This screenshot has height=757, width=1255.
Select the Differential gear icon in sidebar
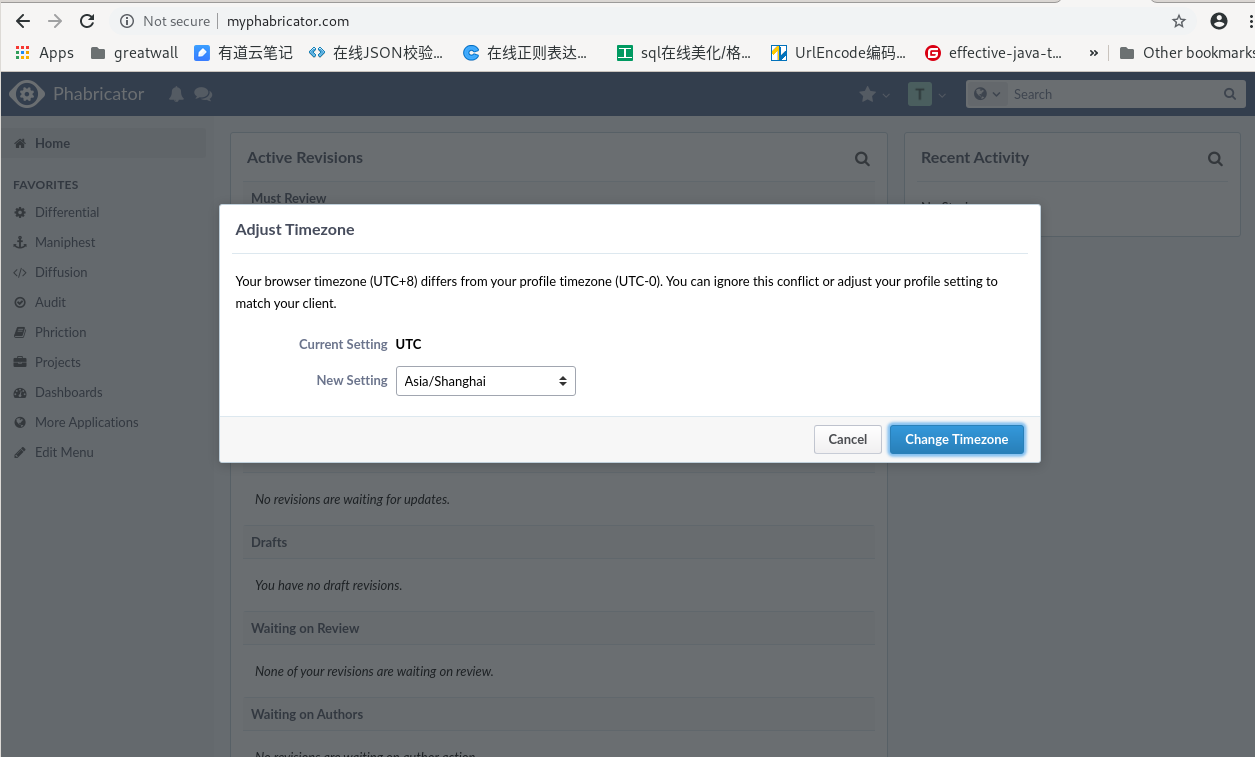pyautogui.click(x=22, y=212)
